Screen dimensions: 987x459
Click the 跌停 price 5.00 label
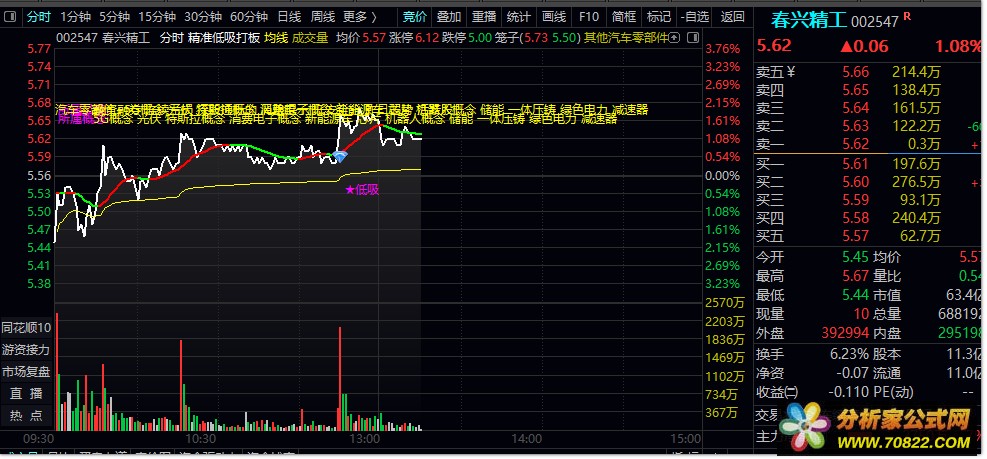pos(467,38)
